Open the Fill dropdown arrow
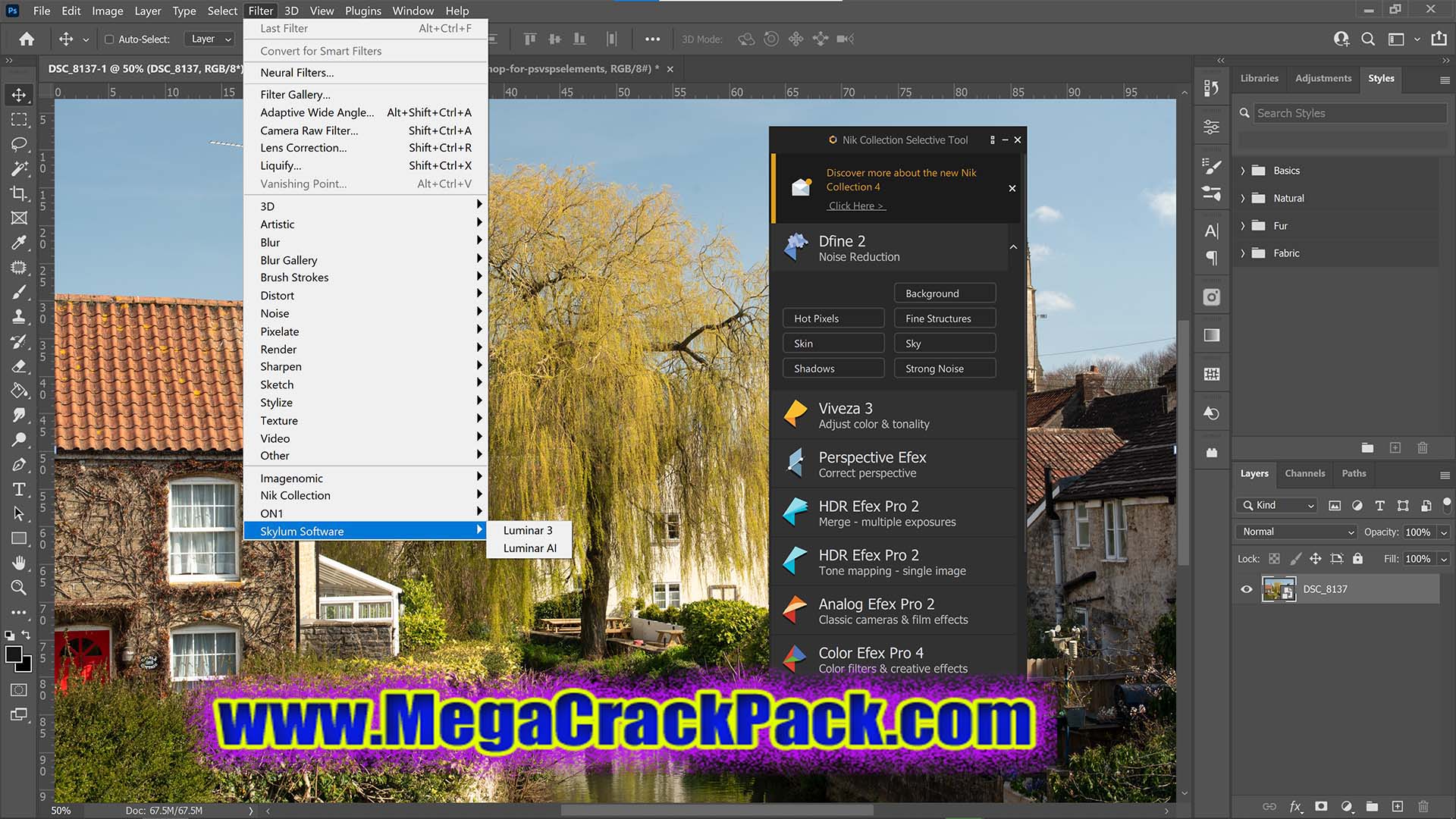 (x=1444, y=559)
